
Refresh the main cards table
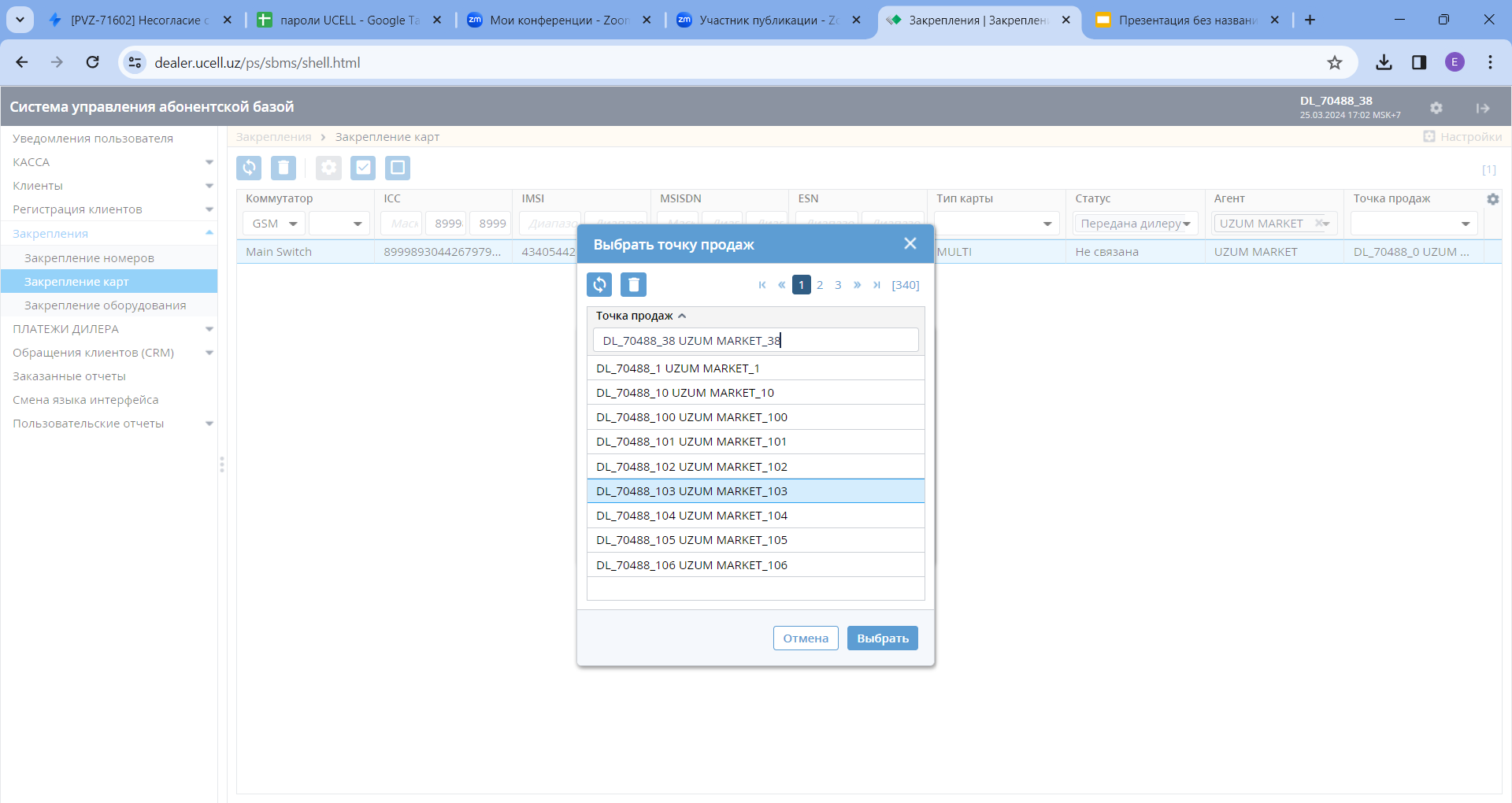pos(250,168)
